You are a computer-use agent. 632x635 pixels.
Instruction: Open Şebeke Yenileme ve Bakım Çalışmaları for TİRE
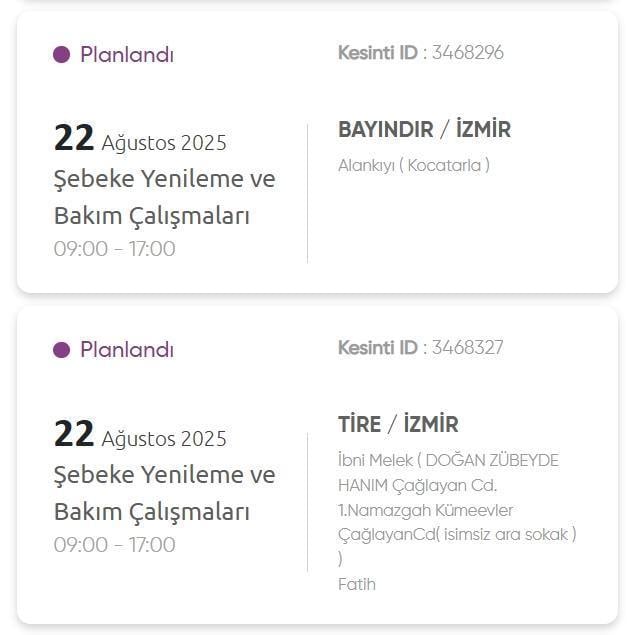[163, 493]
